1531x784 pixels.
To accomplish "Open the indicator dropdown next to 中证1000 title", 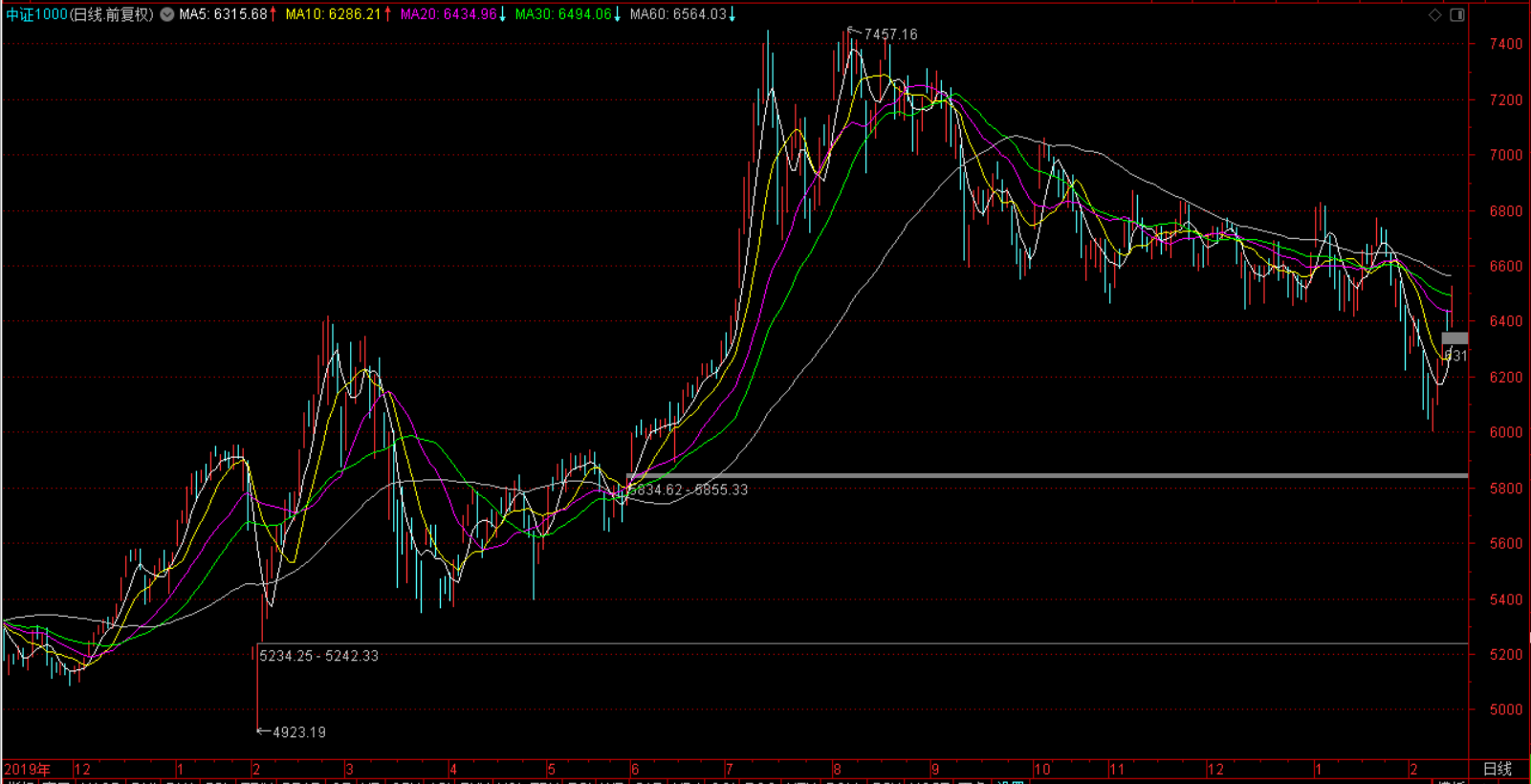I will click(167, 14).
